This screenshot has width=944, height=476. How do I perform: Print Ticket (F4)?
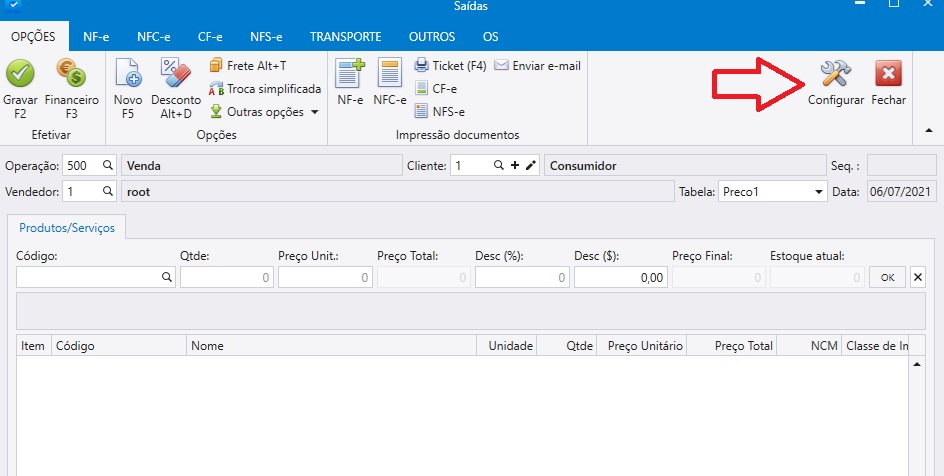click(450, 66)
